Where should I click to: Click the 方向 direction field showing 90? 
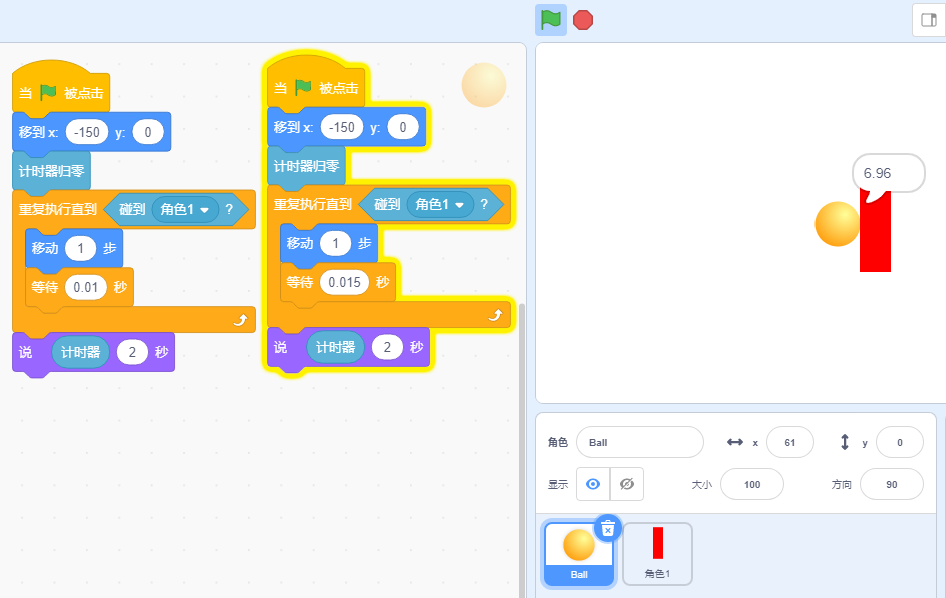click(892, 484)
